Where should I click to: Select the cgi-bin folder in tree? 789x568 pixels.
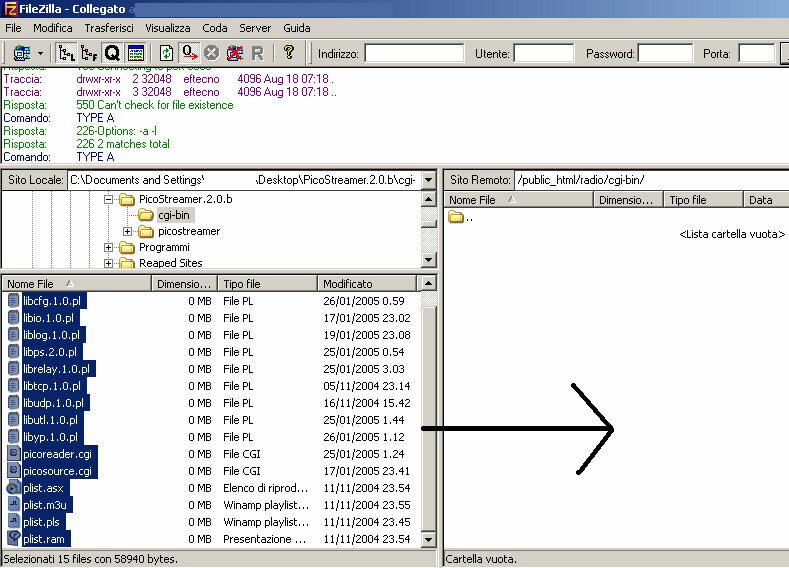point(174,215)
